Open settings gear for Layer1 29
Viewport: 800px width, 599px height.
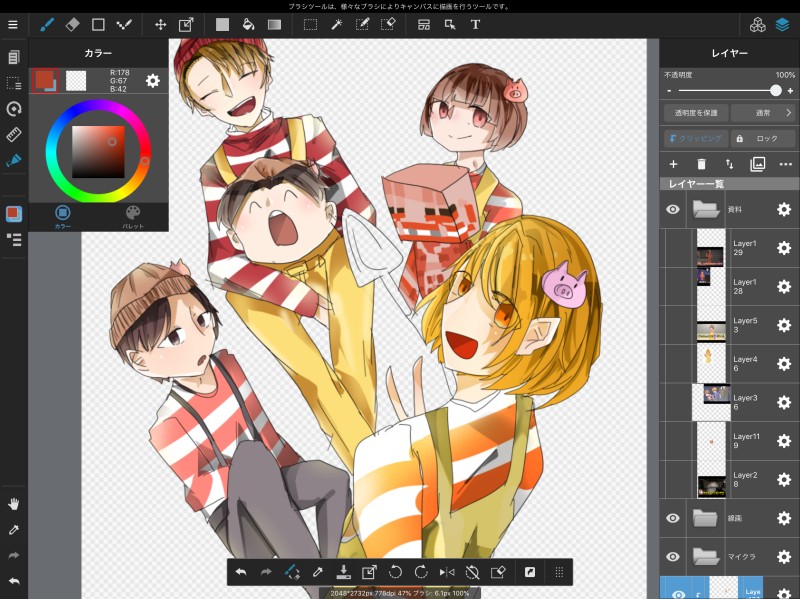pos(784,248)
